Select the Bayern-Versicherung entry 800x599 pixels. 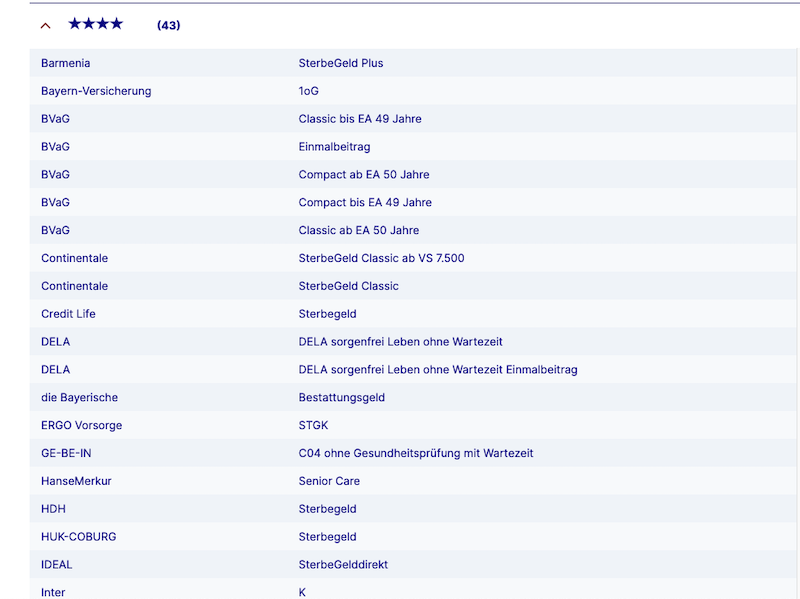click(x=96, y=91)
